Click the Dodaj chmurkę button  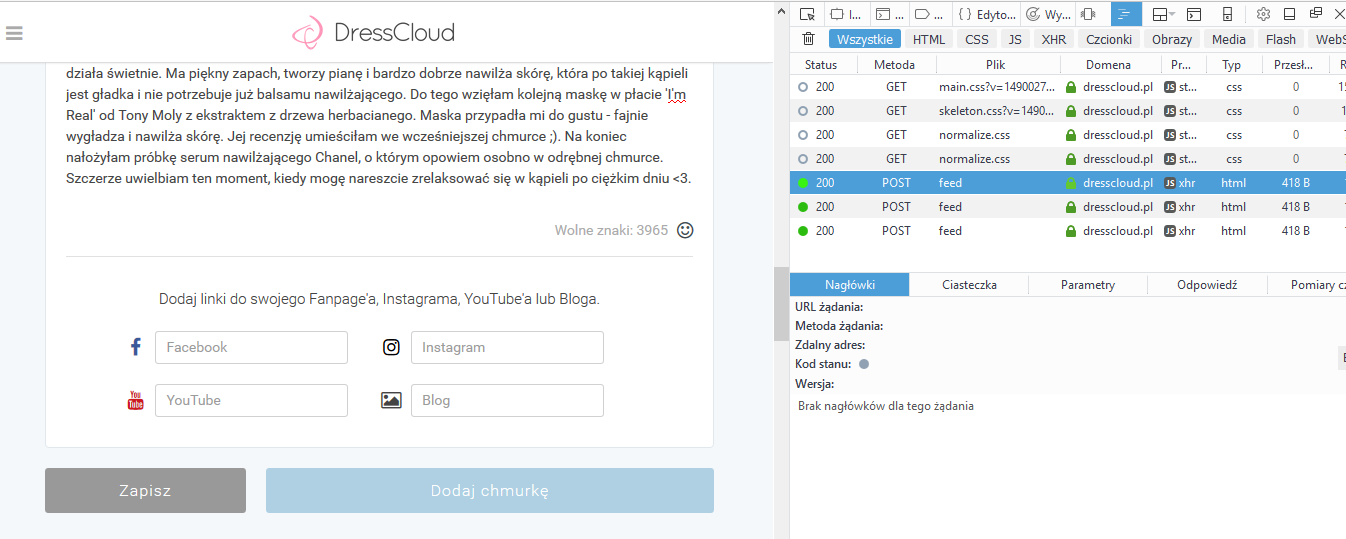pyautogui.click(x=490, y=490)
